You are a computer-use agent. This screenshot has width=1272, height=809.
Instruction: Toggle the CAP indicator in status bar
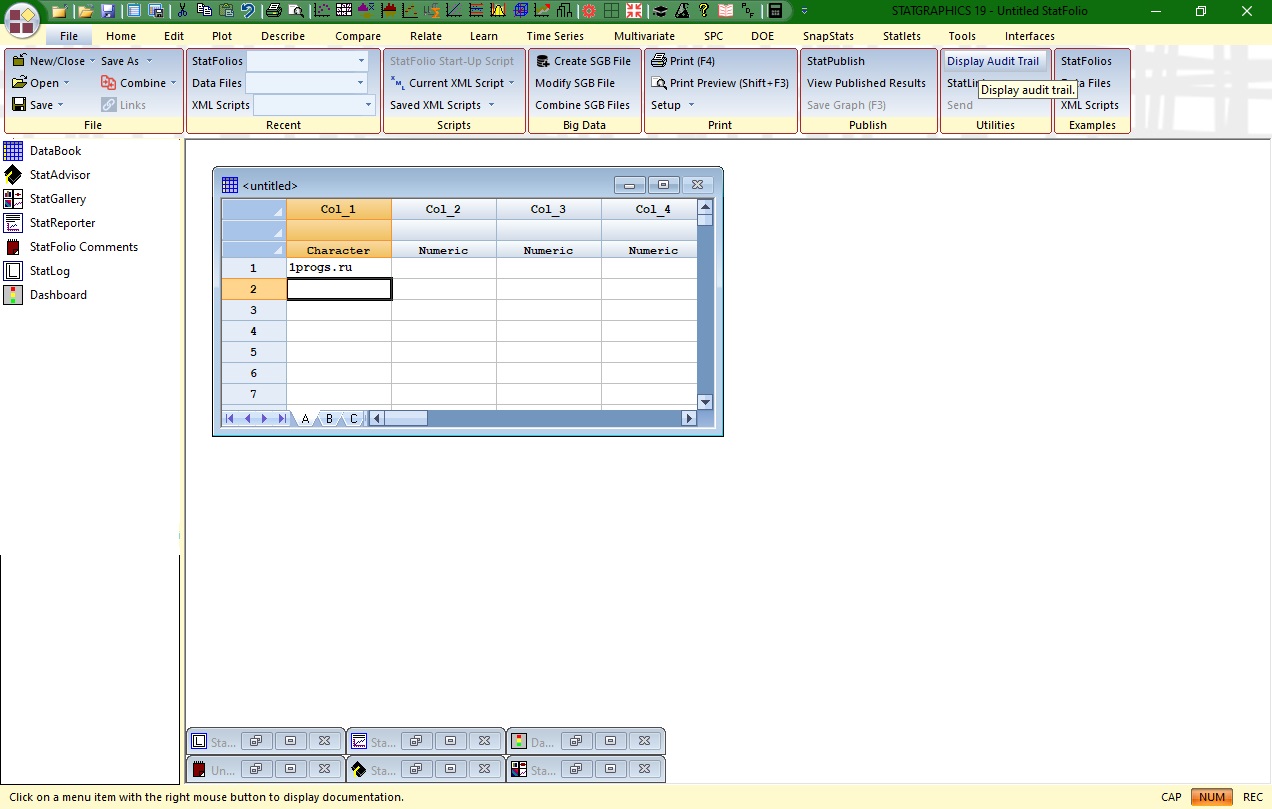[1171, 797]
